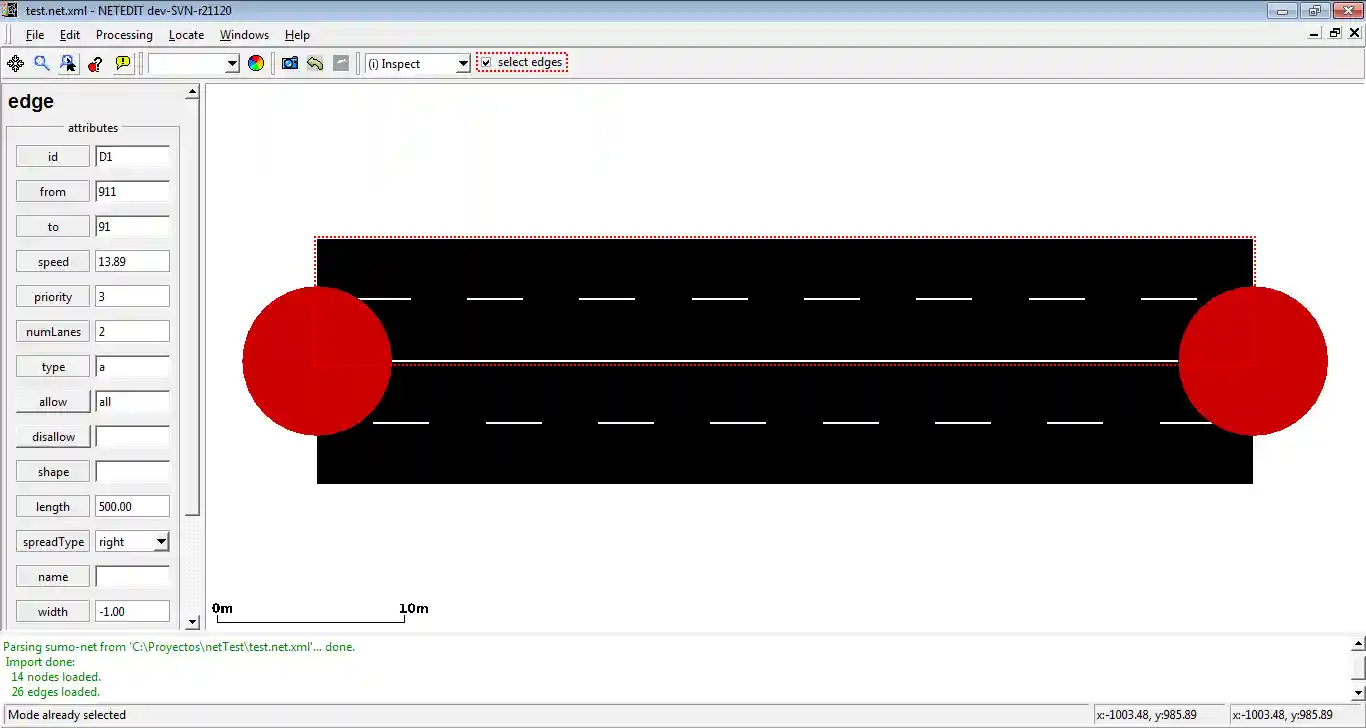Open the Locate menu

coord(186,35)
